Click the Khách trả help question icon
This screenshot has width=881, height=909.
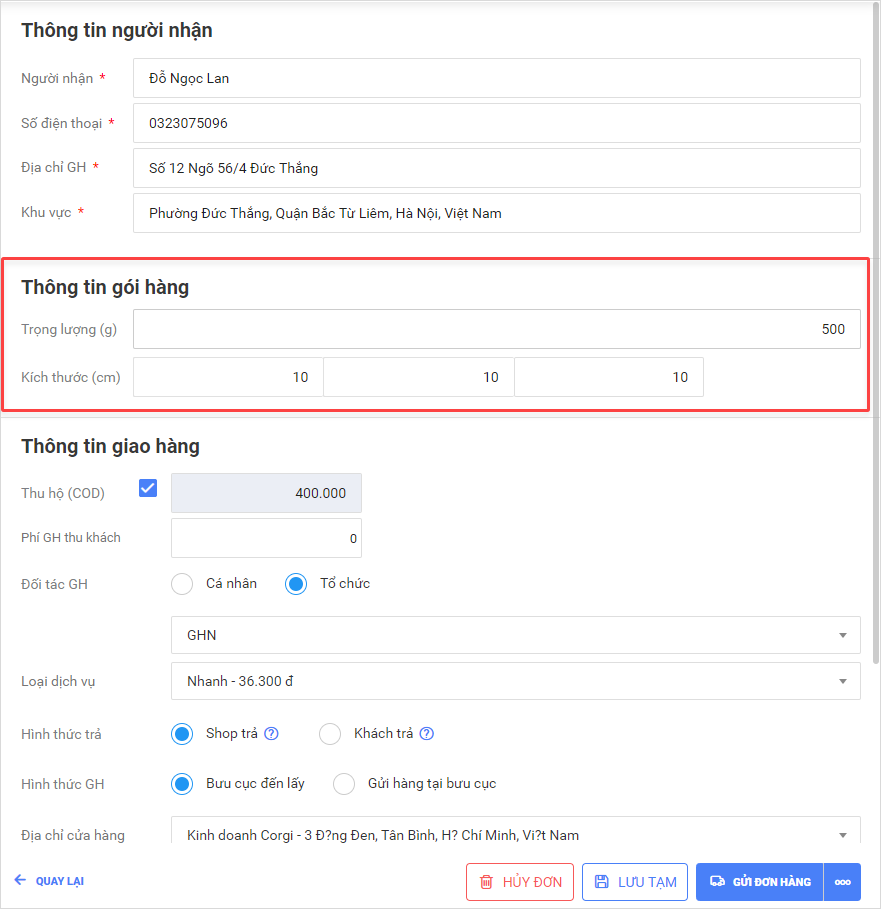[x=427, y=734]
